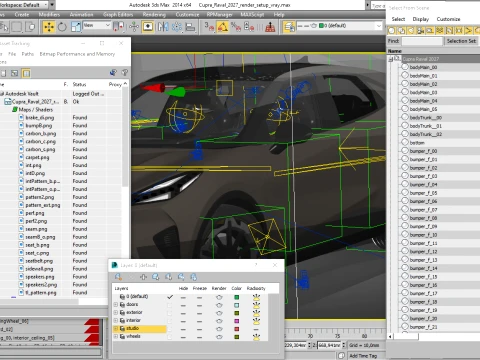
Task: Click the Mirror tool icon
Action: 163,27
